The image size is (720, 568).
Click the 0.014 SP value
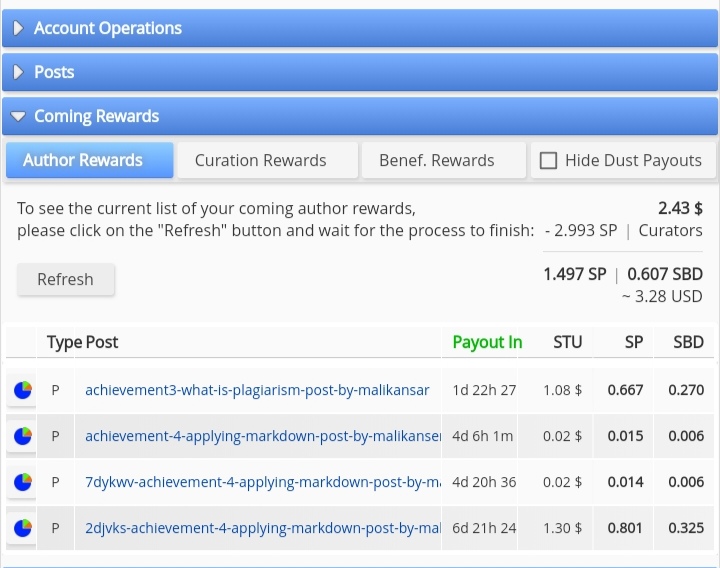[x=625, y=482]
